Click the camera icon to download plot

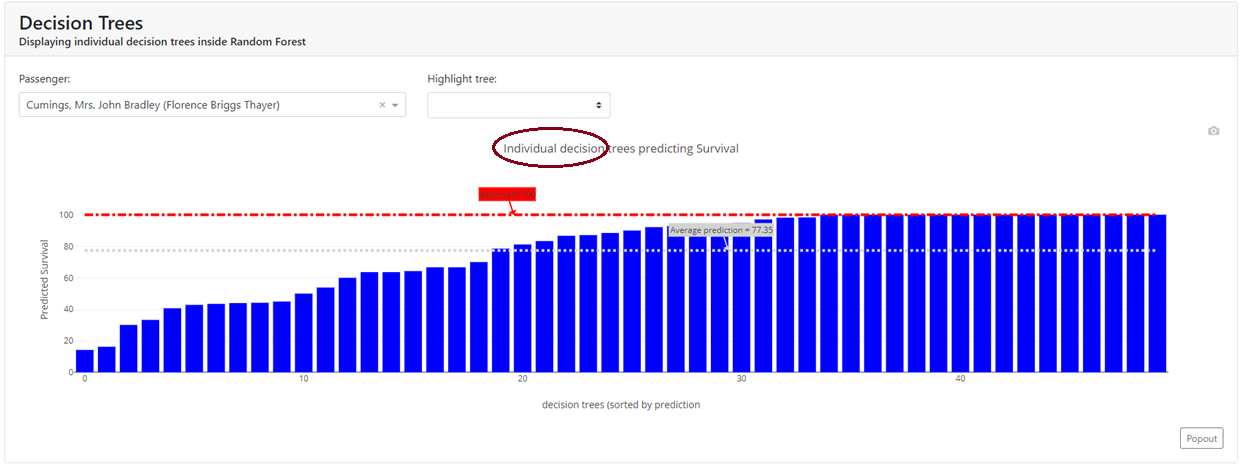coord(1213,131)
